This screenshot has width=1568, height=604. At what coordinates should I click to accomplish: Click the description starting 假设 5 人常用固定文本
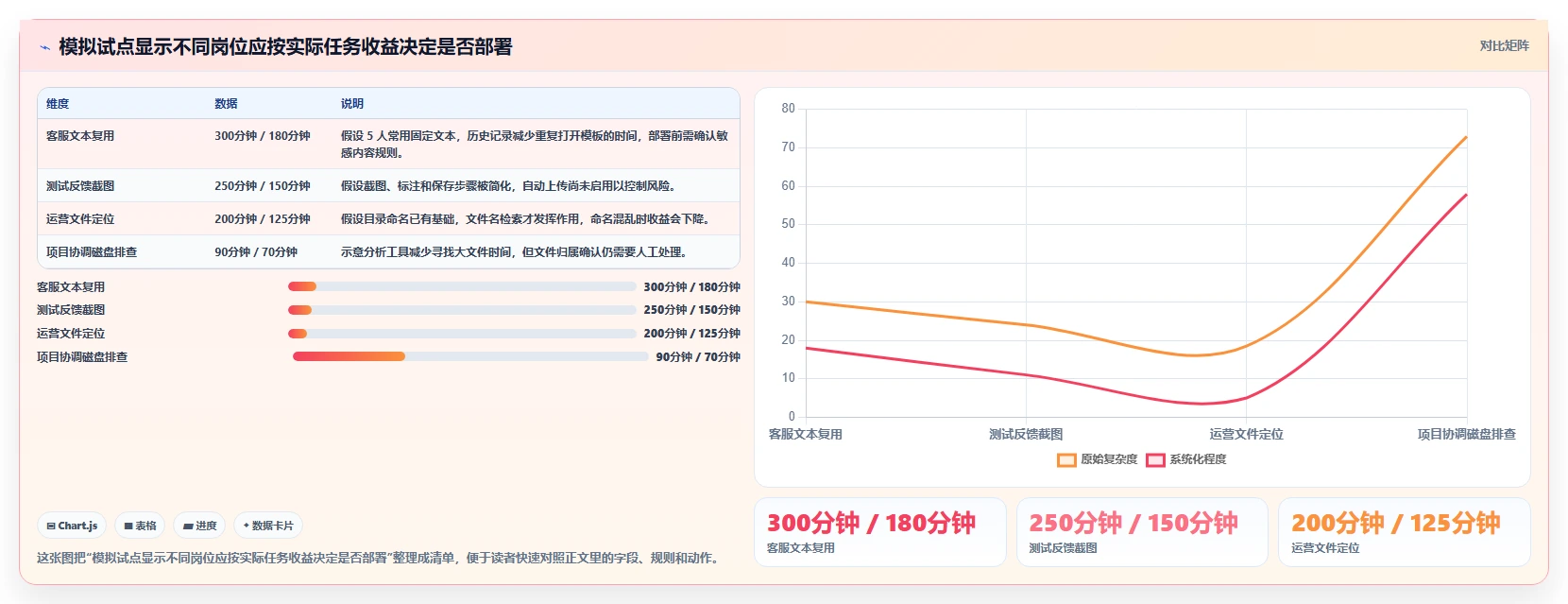click(535, 145)
